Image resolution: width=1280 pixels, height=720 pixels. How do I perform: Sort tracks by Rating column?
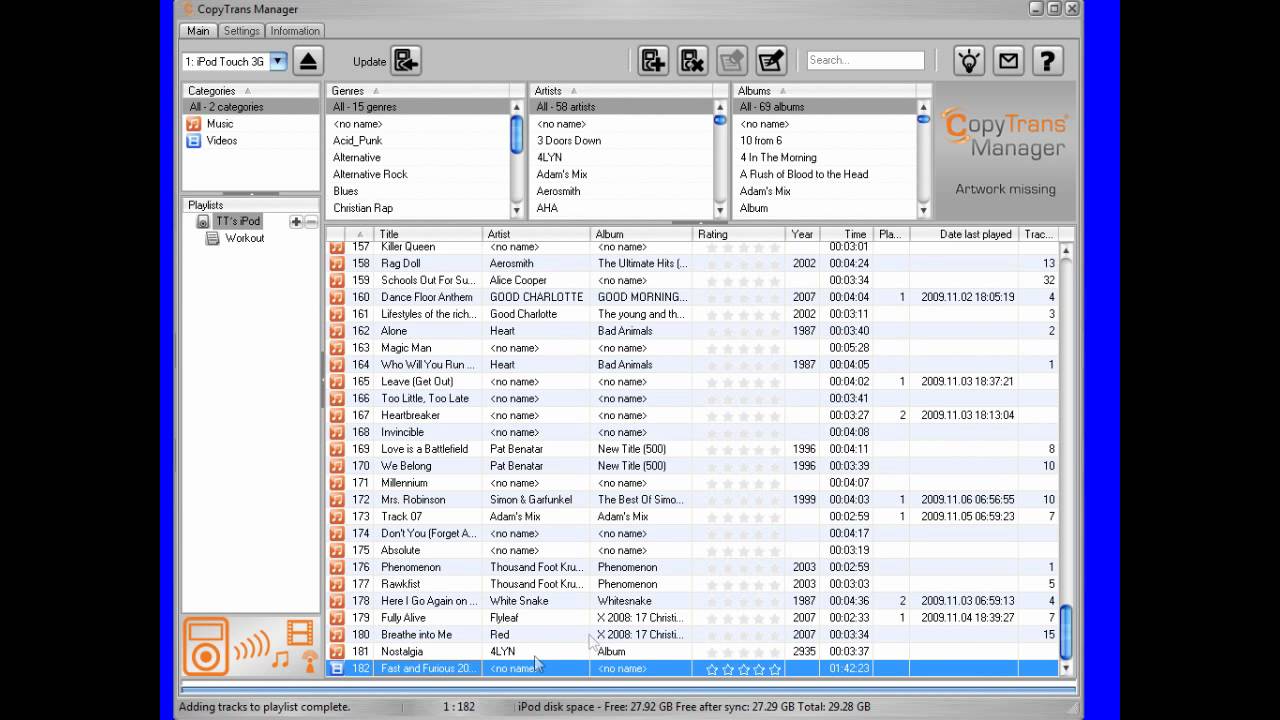point(739,234)
